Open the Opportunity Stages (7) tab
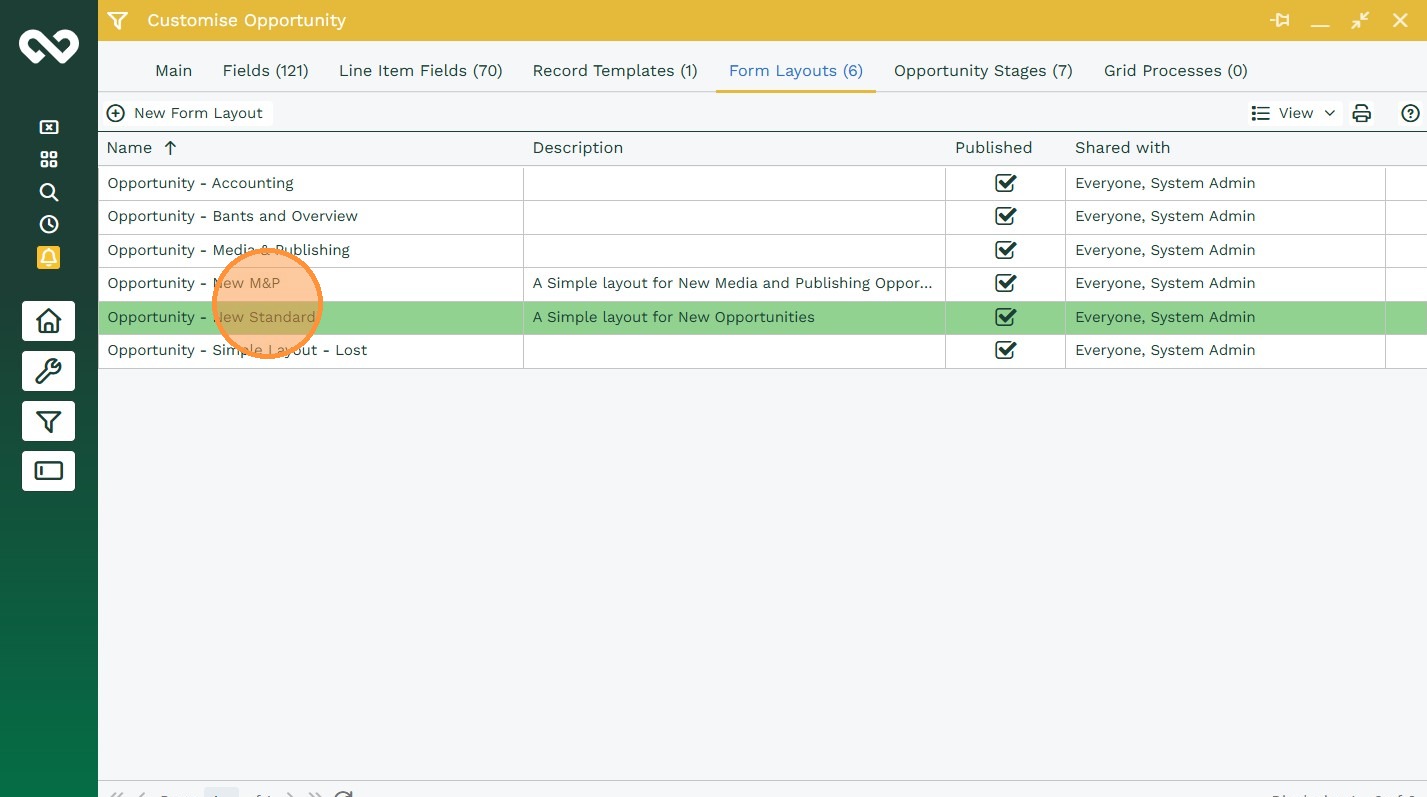 tap(982, 71)
